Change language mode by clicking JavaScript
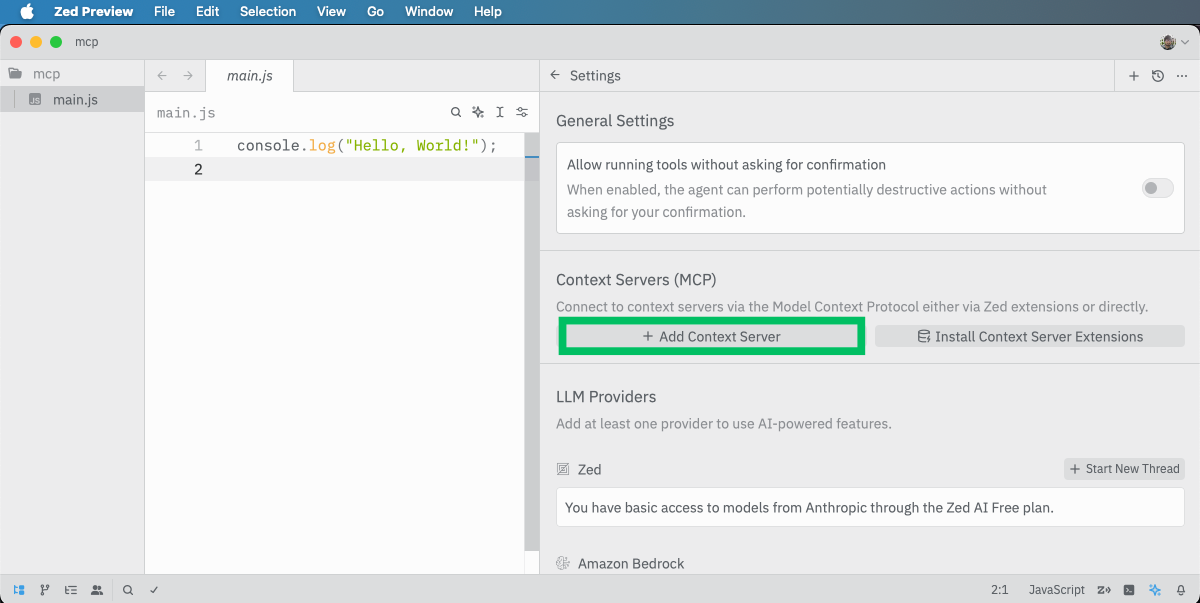 click(1056, 590)
